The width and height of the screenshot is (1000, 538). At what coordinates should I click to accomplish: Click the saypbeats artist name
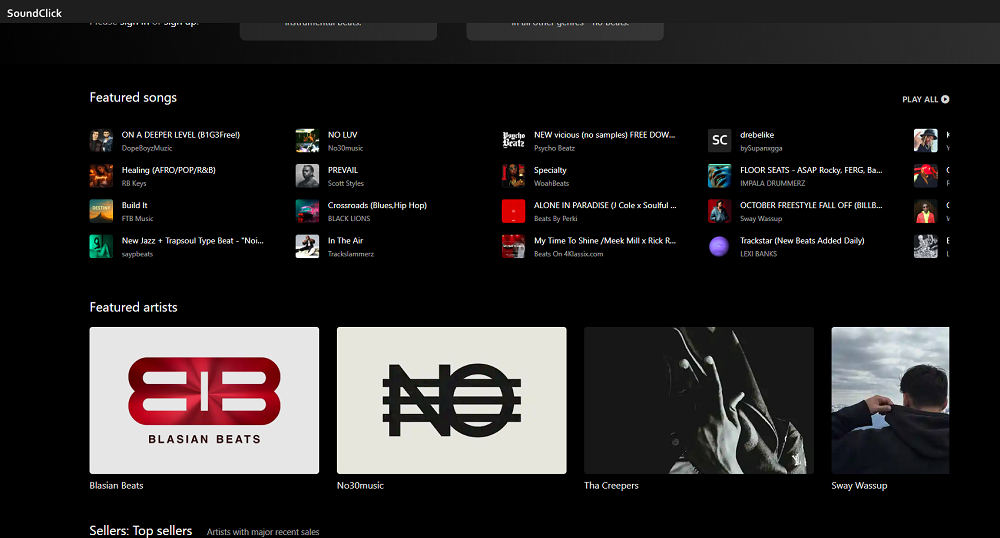137,254
